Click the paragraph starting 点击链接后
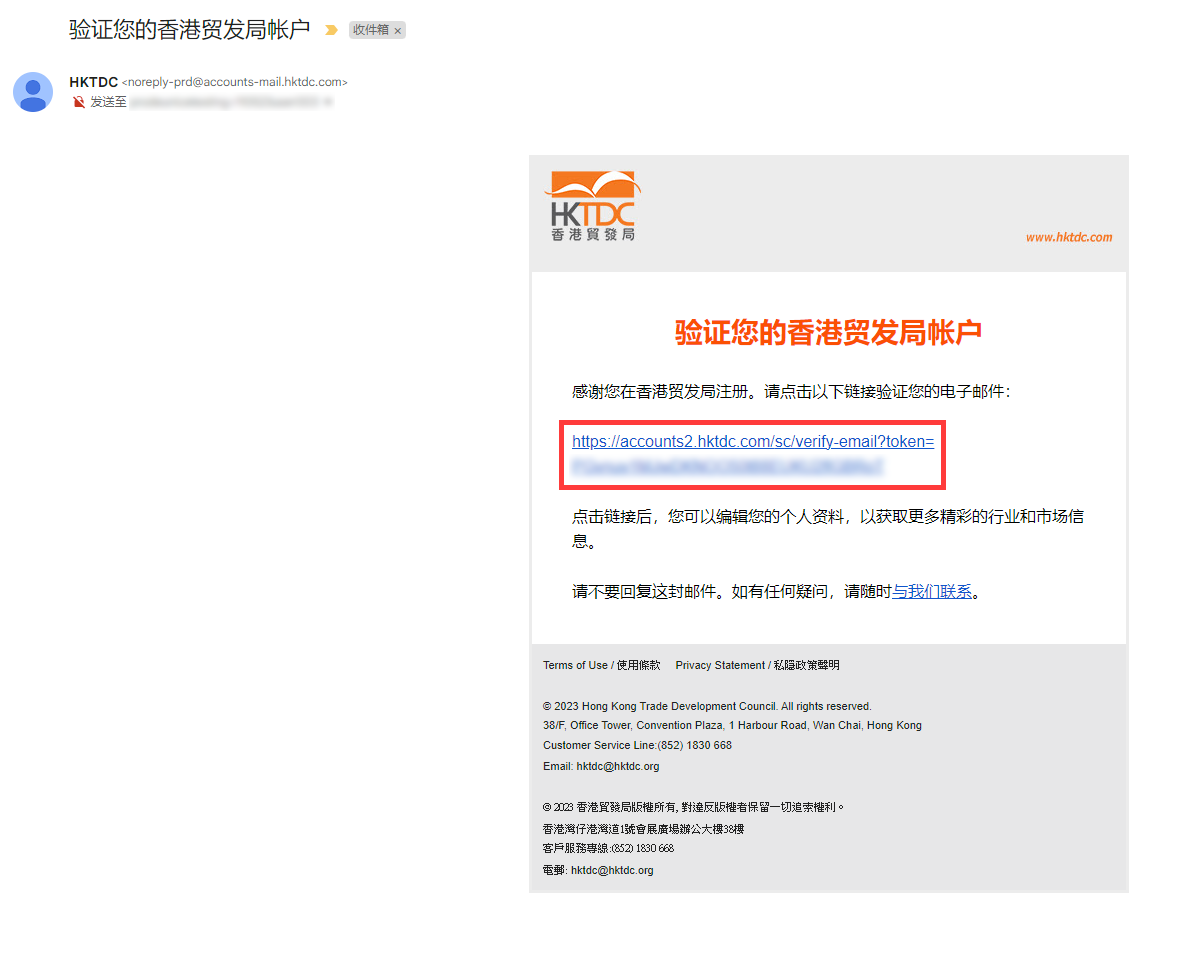1203x957 pixels. click(x=829, y=529)
